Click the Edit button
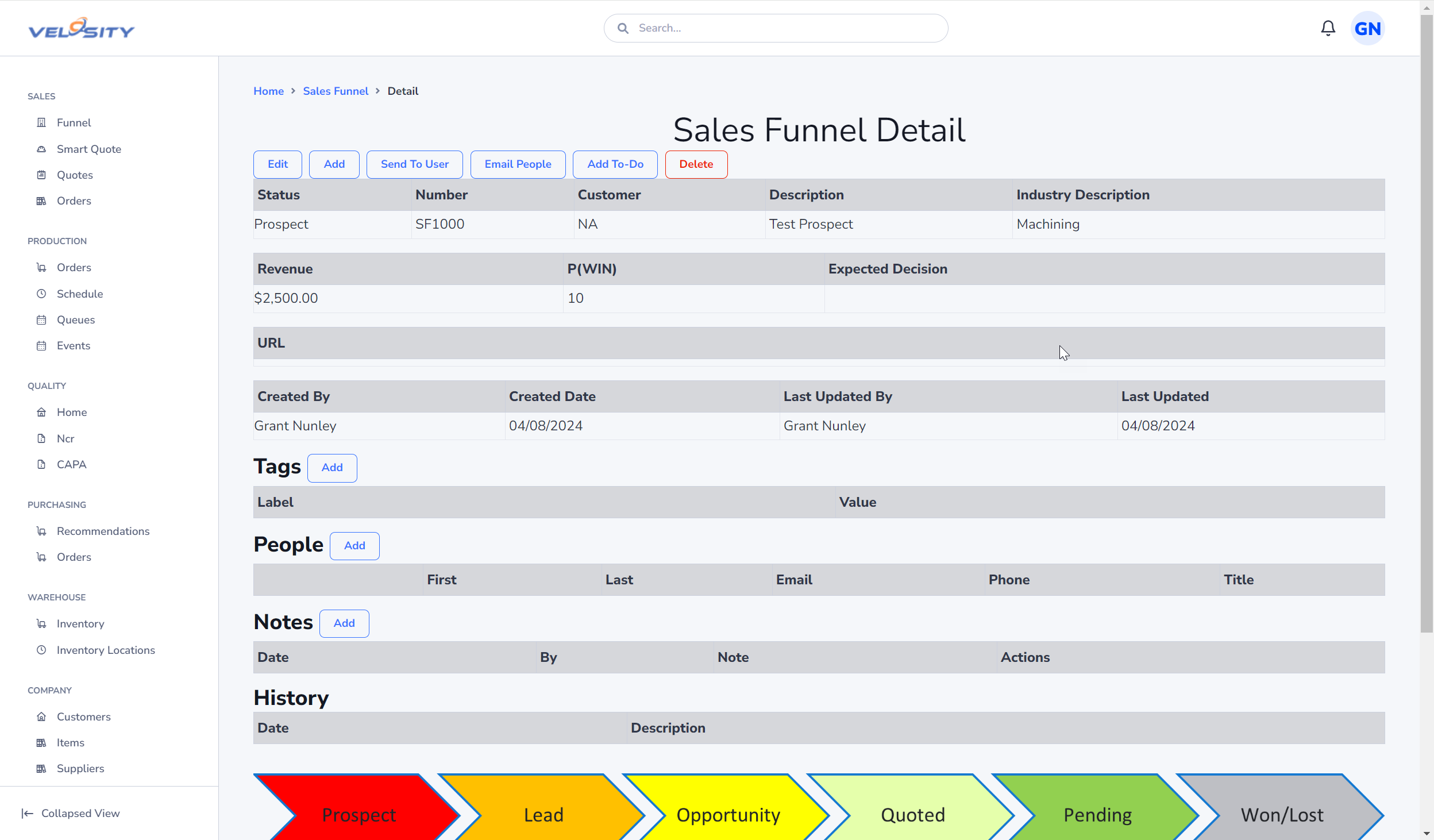Viewport: 1434px width, 840px height. pyautogui.click(x=277, y=164)
